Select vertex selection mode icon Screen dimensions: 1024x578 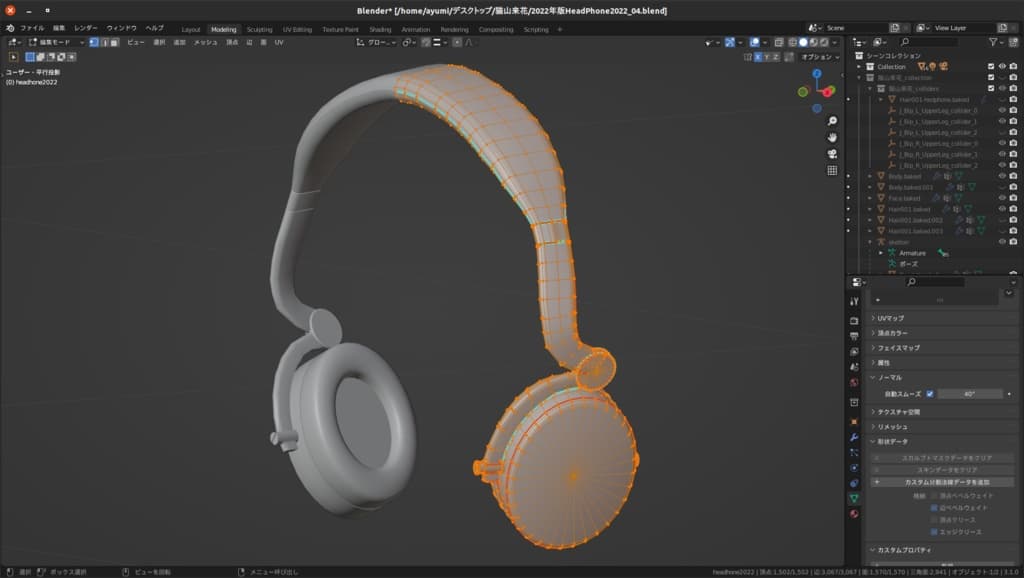(93, 43)
